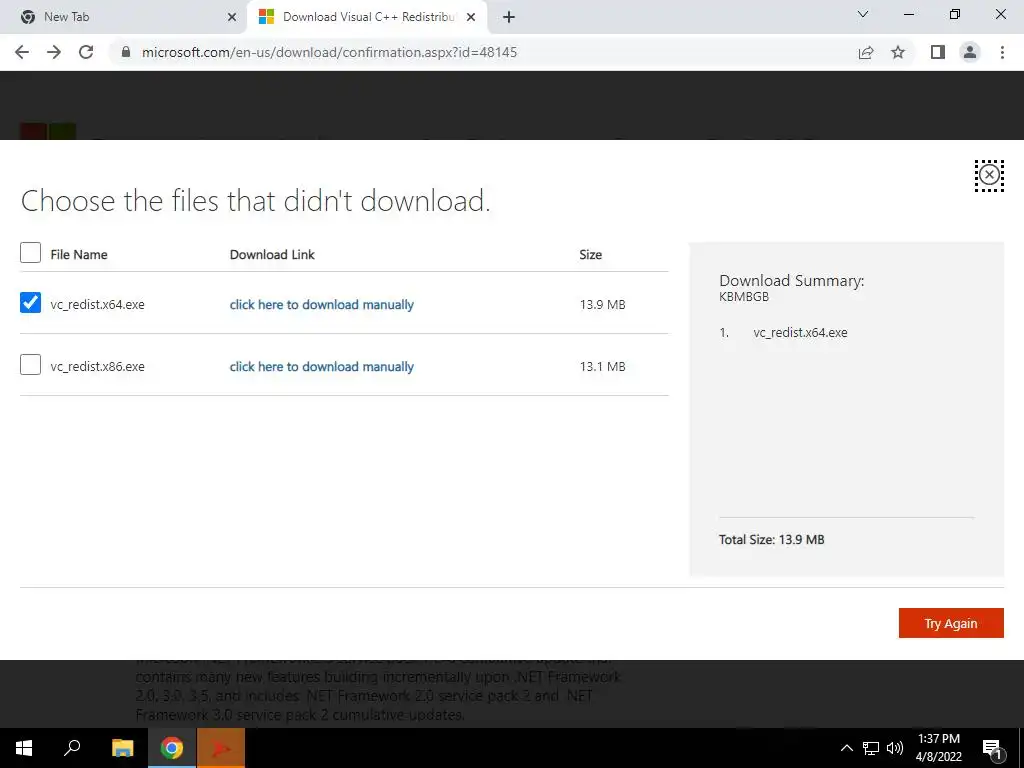
Task: Open a new tab with the plus button
Action: coord(509,17)
